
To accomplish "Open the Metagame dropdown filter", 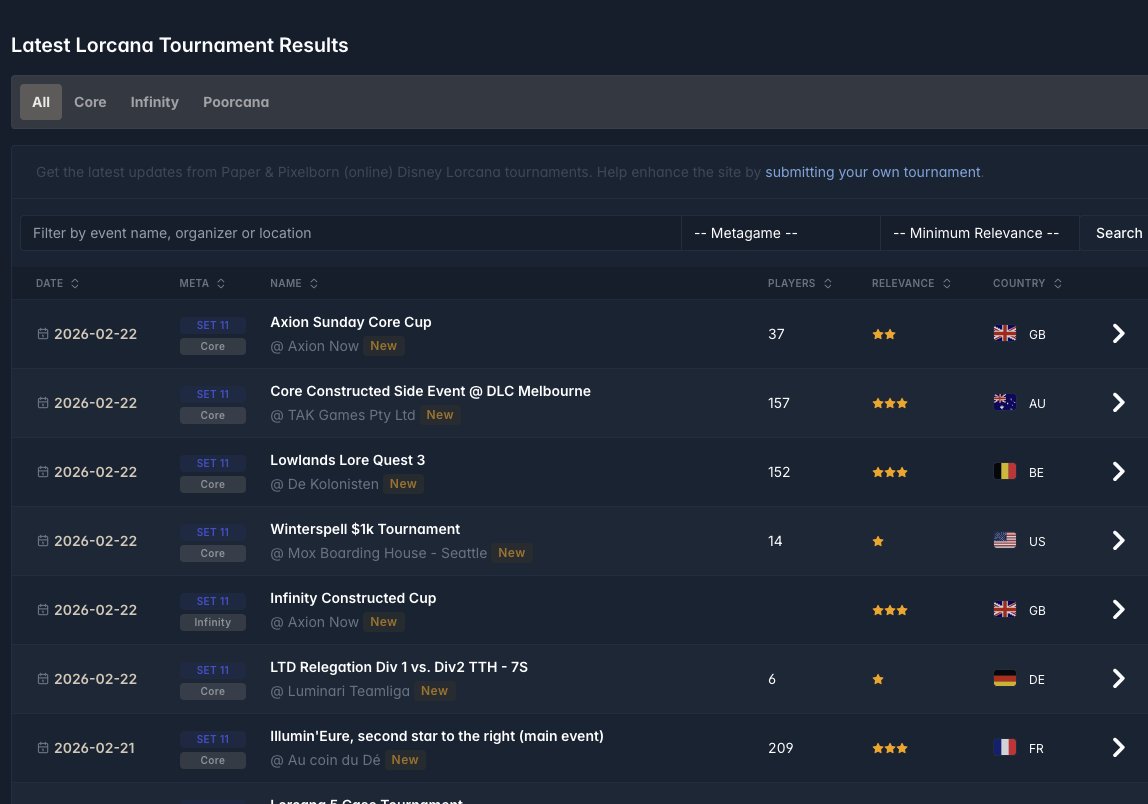I will (780, 233).
